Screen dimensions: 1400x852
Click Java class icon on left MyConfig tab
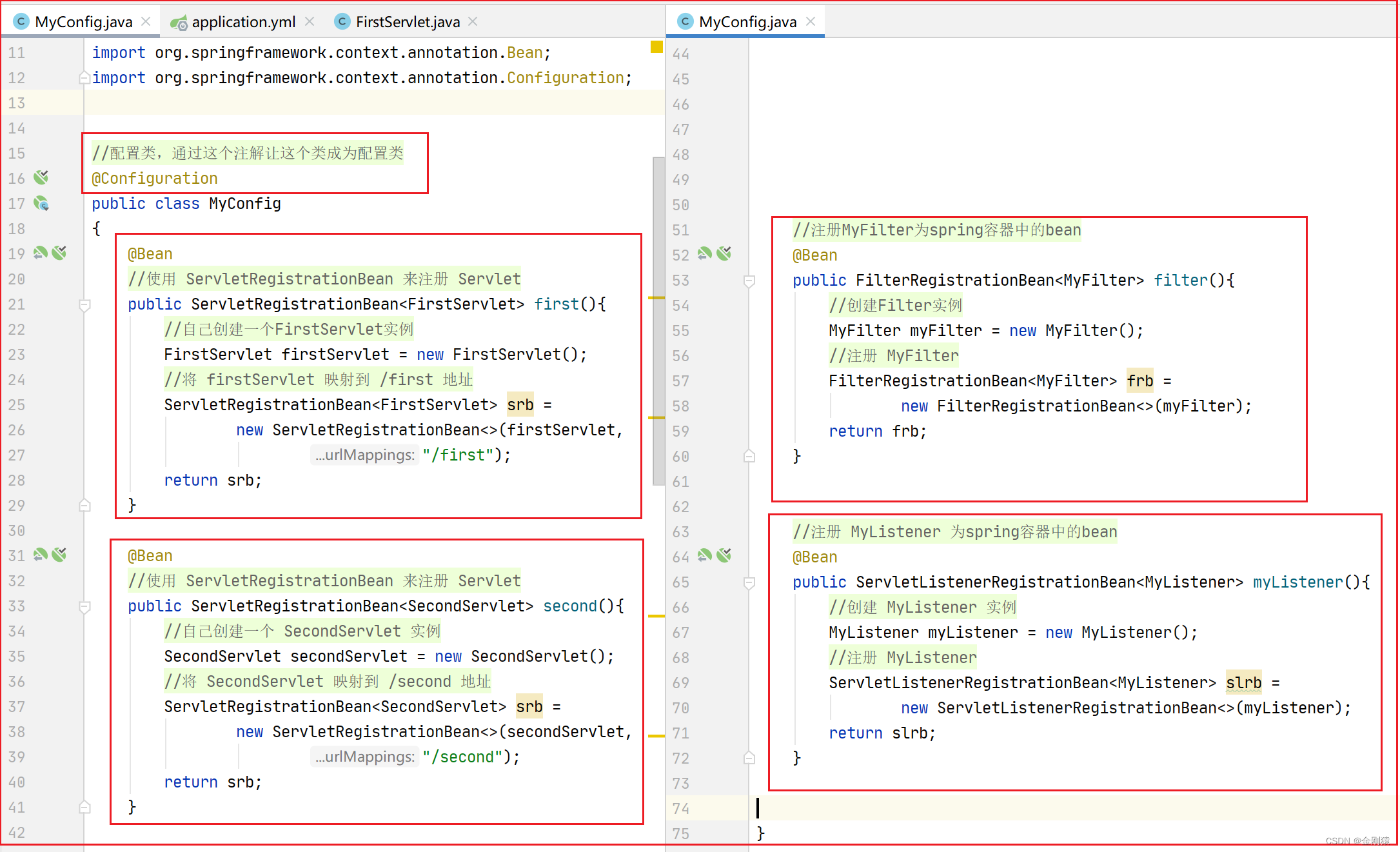(x=21, y=22)
